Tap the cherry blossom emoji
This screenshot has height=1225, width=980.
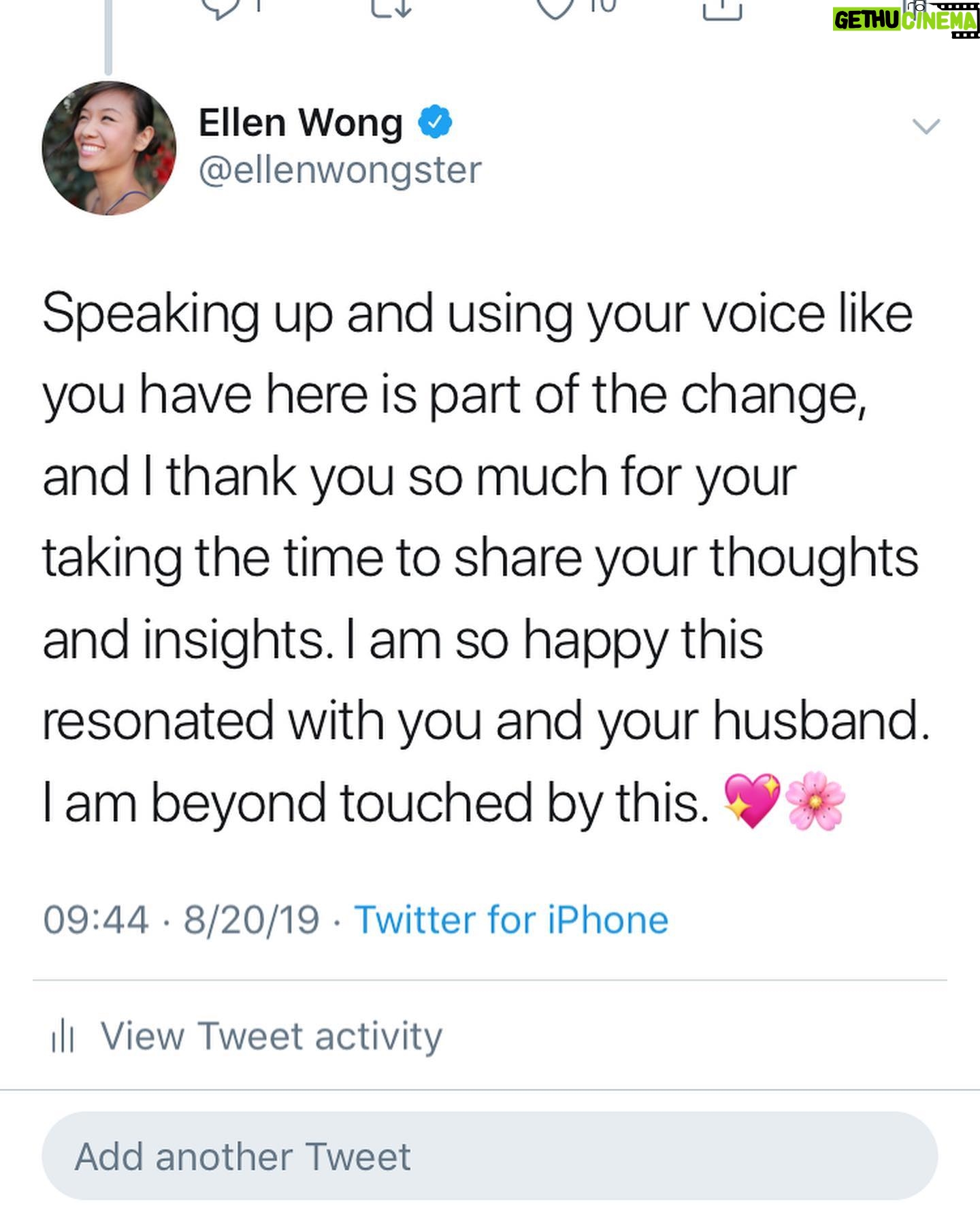pyautogui.click(x=815, y=800)
